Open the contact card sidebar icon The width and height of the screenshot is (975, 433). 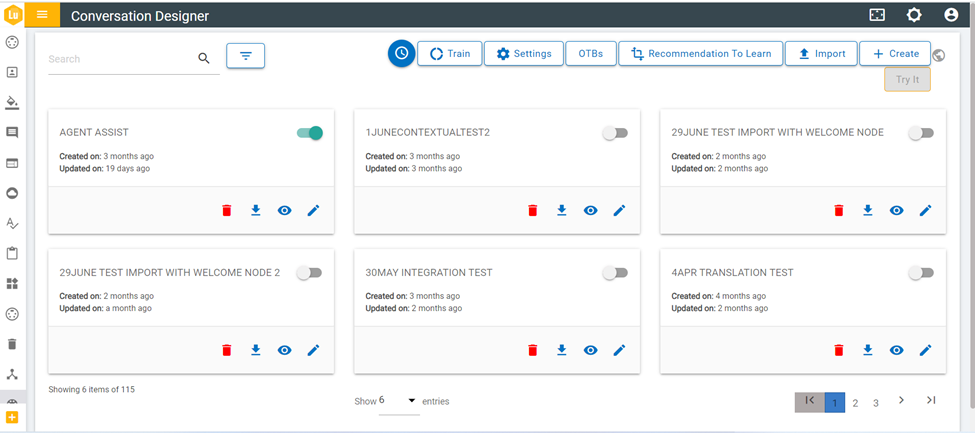(12, 73)
